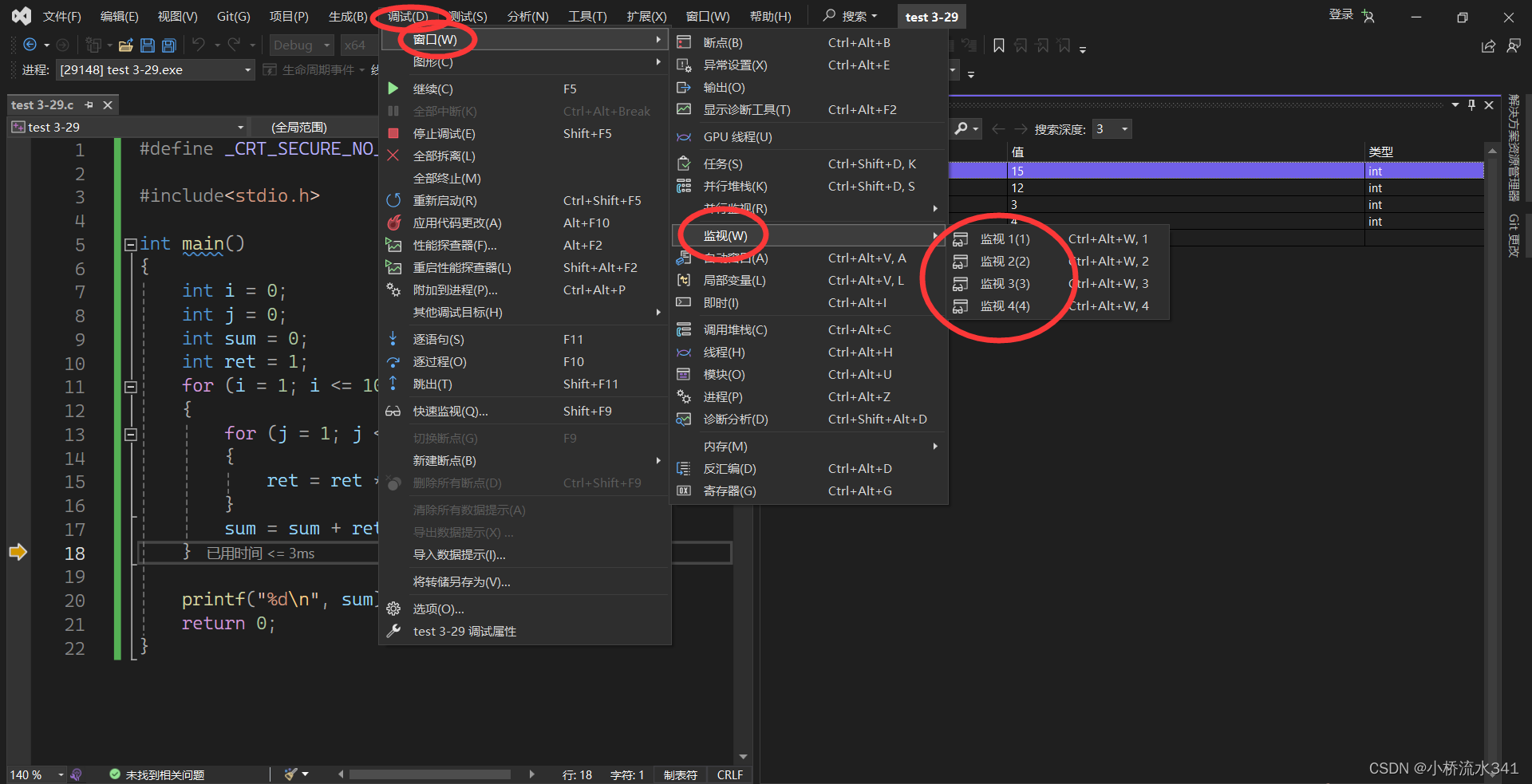Screen dimensions: 1532x784
Task: Collapse the inner for loop at line 13
Action: tap(131, 435)
